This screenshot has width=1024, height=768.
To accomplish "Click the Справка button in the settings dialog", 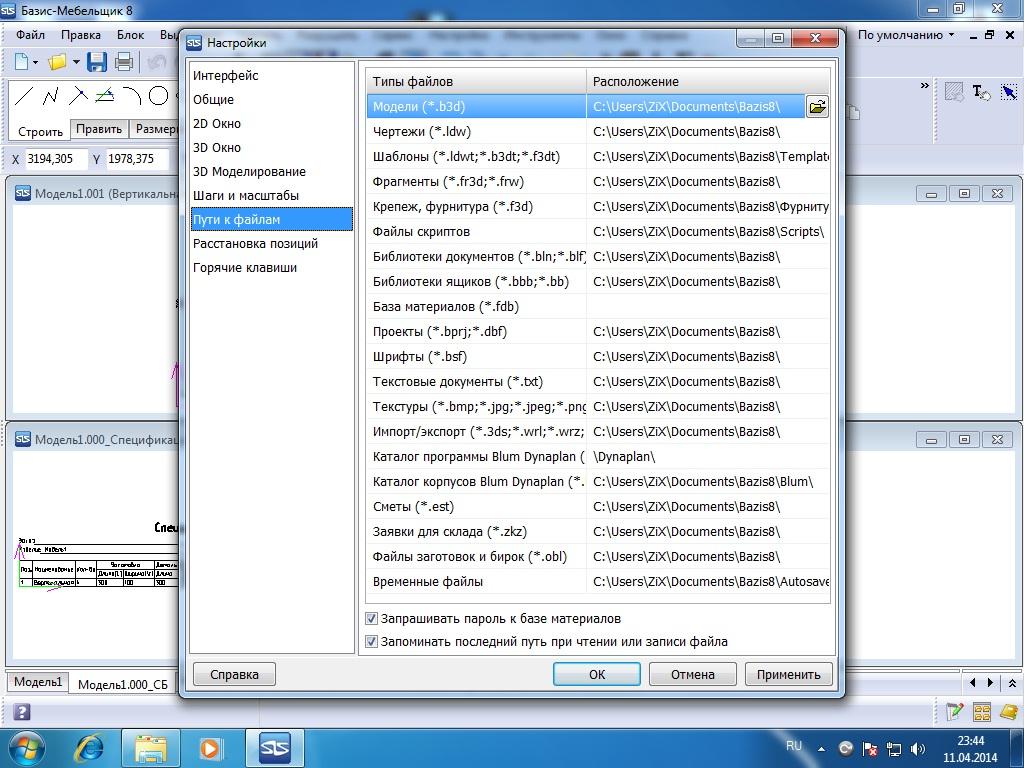I will (x=234, y=675).
